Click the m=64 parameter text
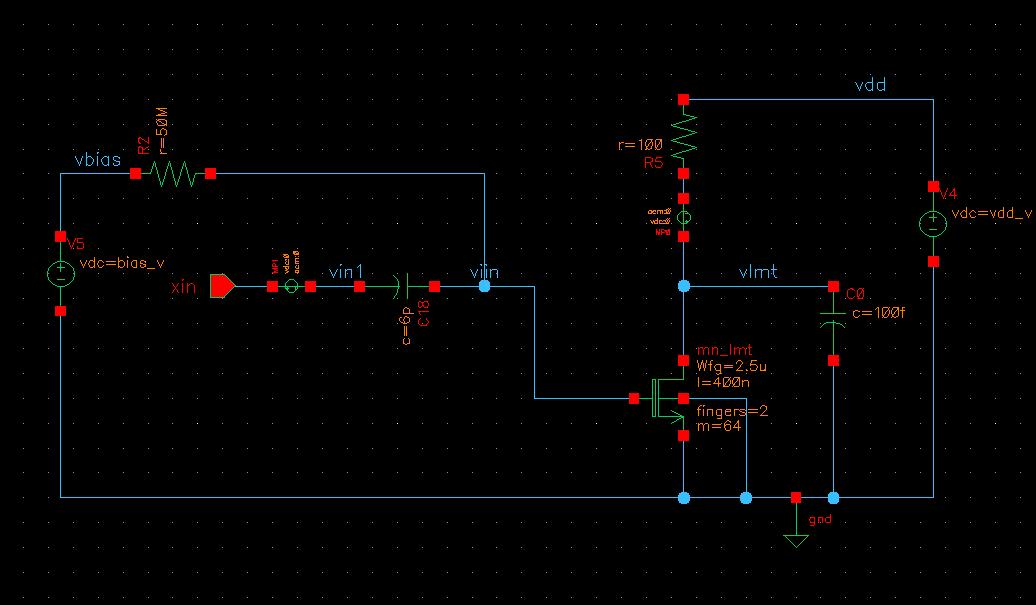This screenshot has height=605, width=1036. [719, 426]
